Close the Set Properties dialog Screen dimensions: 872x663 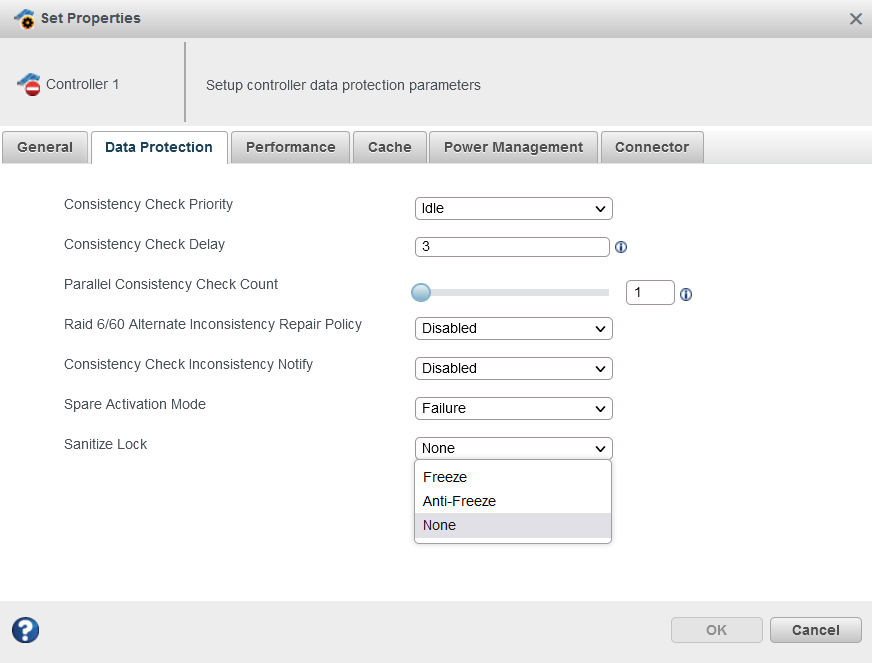855,19
